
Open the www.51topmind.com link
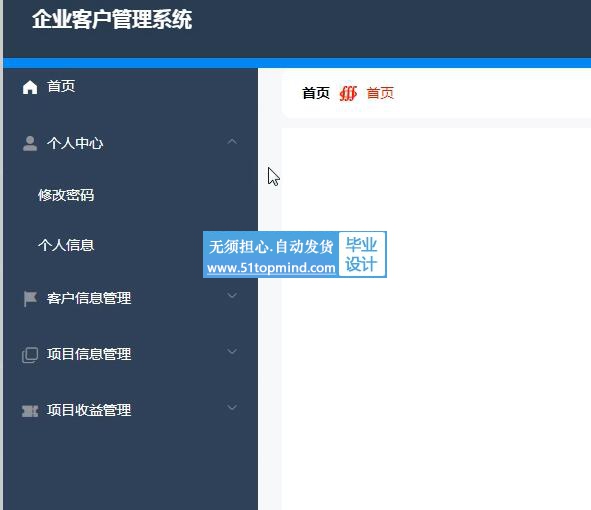(x=271, y=268)
